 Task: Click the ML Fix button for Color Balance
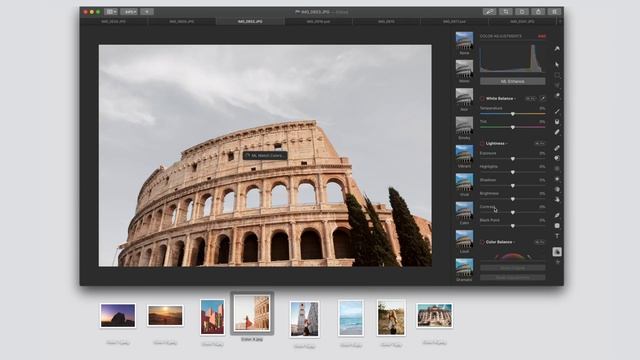click(540, 242)
